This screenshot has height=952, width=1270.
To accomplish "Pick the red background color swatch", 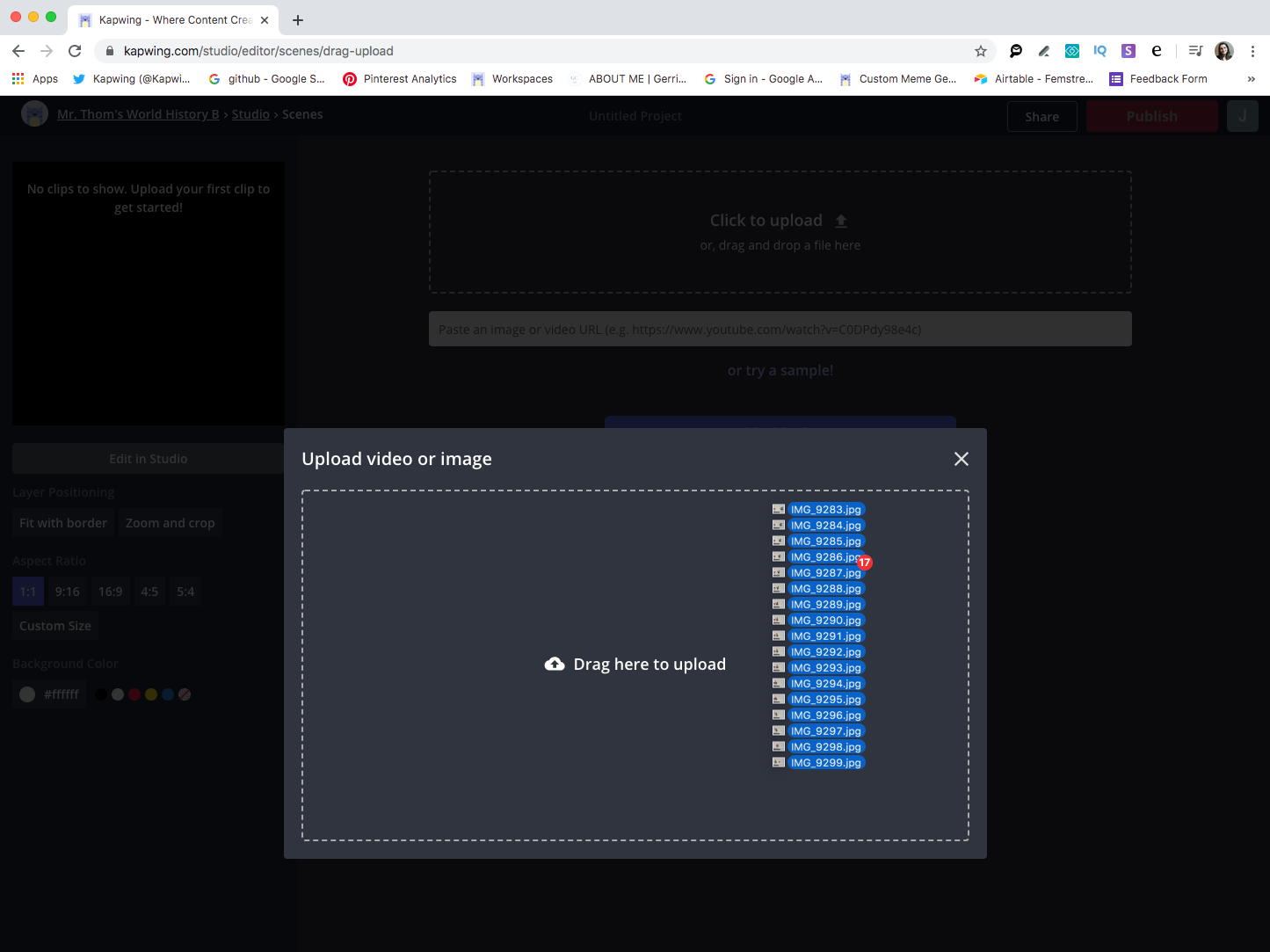I will (134, 694).
